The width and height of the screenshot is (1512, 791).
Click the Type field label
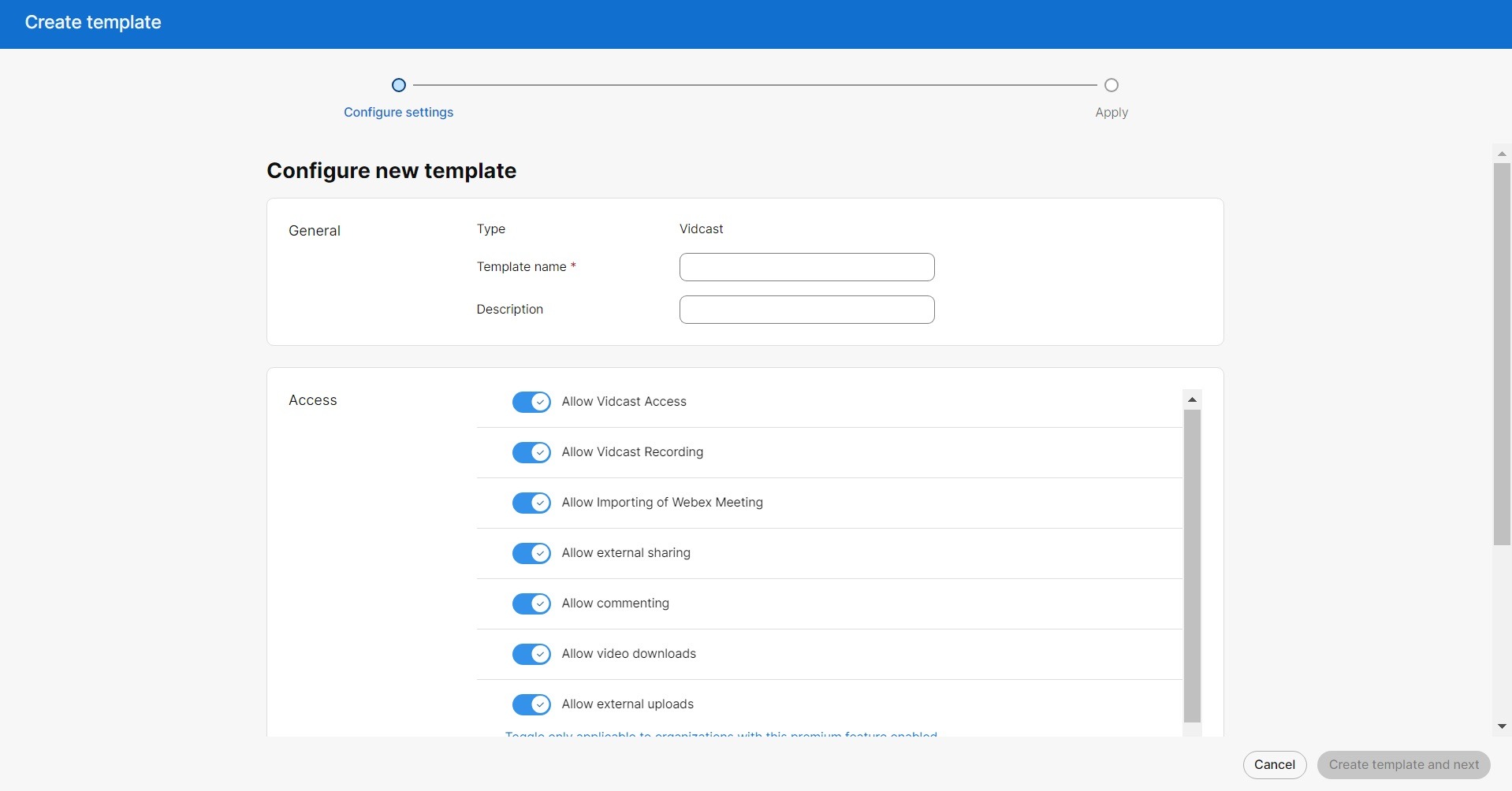[x=490, y=228]
